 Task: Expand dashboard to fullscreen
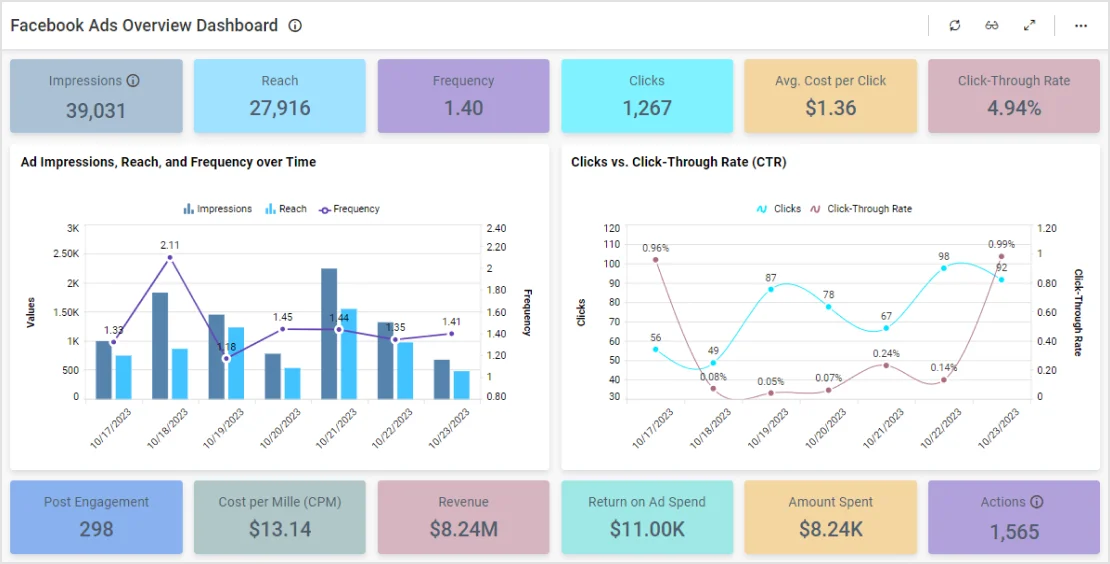click(1029, 26)
